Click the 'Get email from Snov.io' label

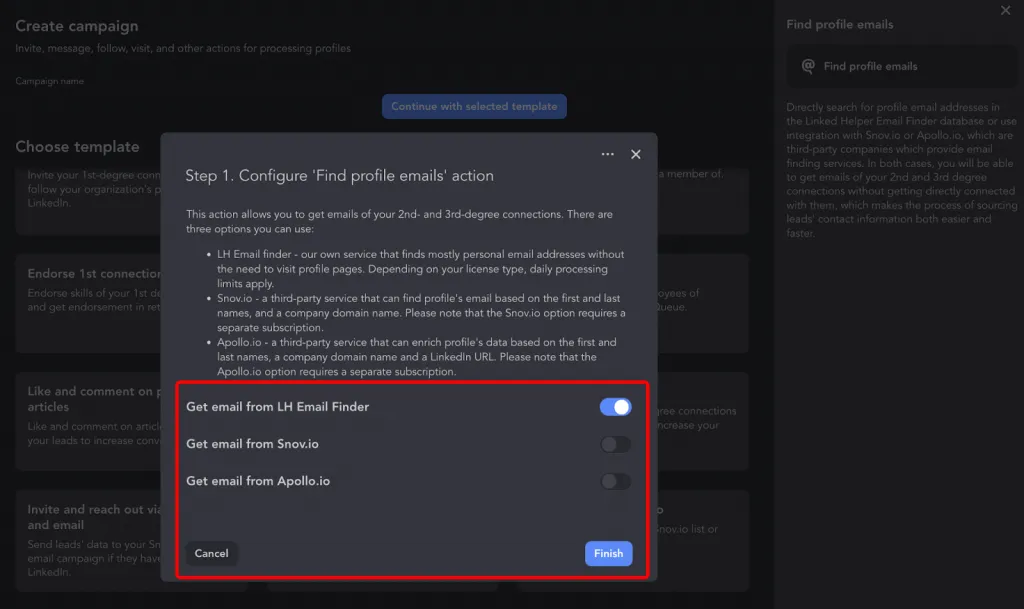(x=252, y=444)
